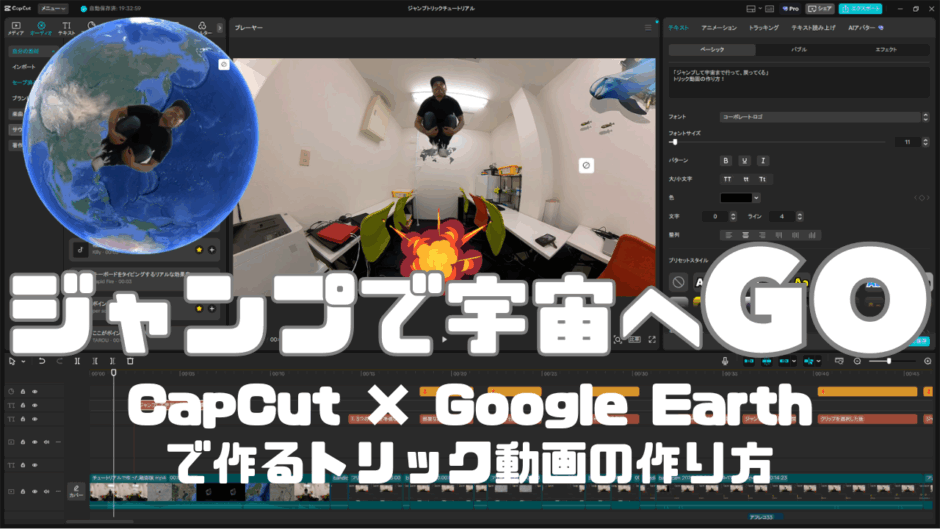
Task: Toggle eye icon on main video track
Action: 35,492
